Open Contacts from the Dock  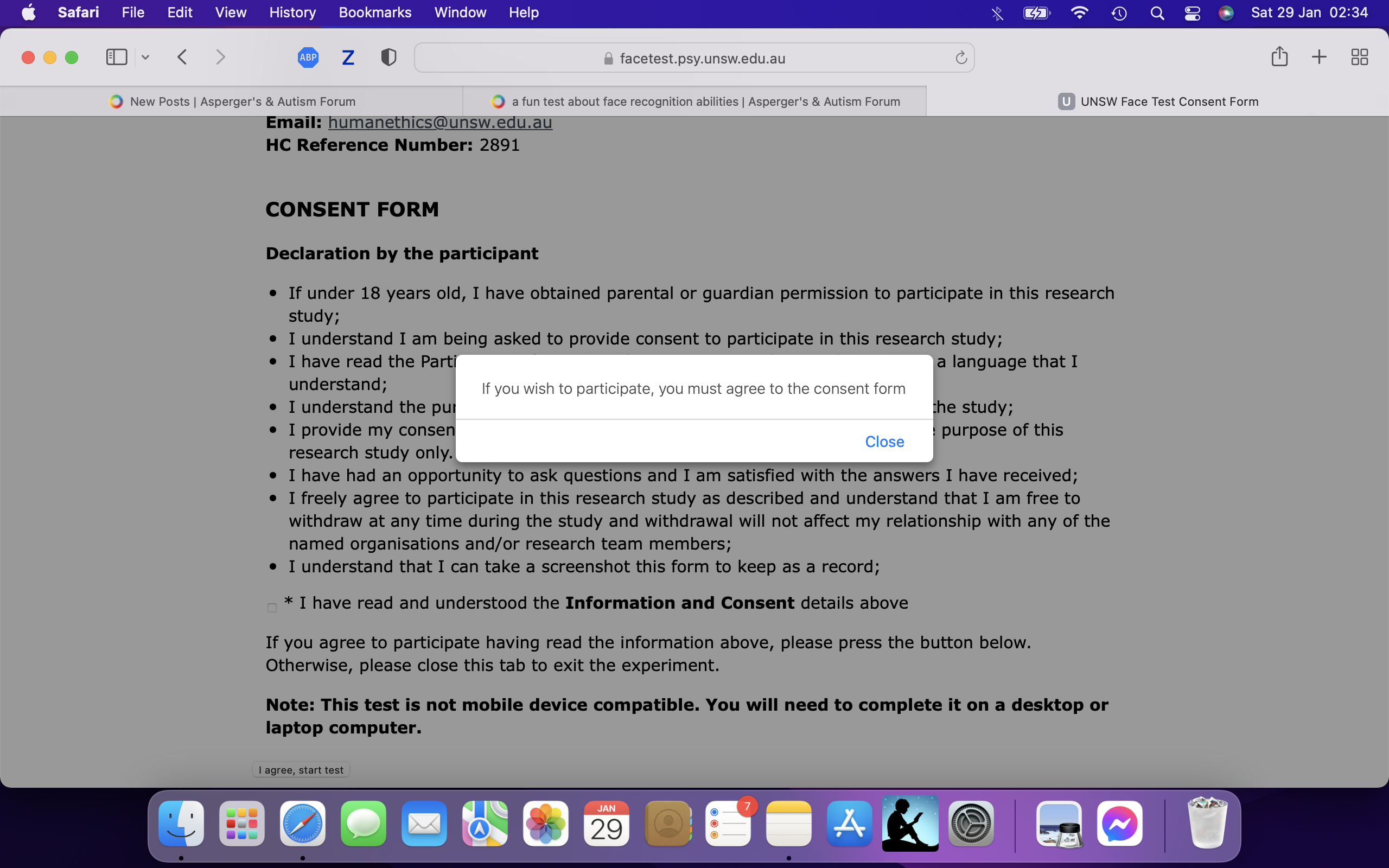[x=667, y=824]
